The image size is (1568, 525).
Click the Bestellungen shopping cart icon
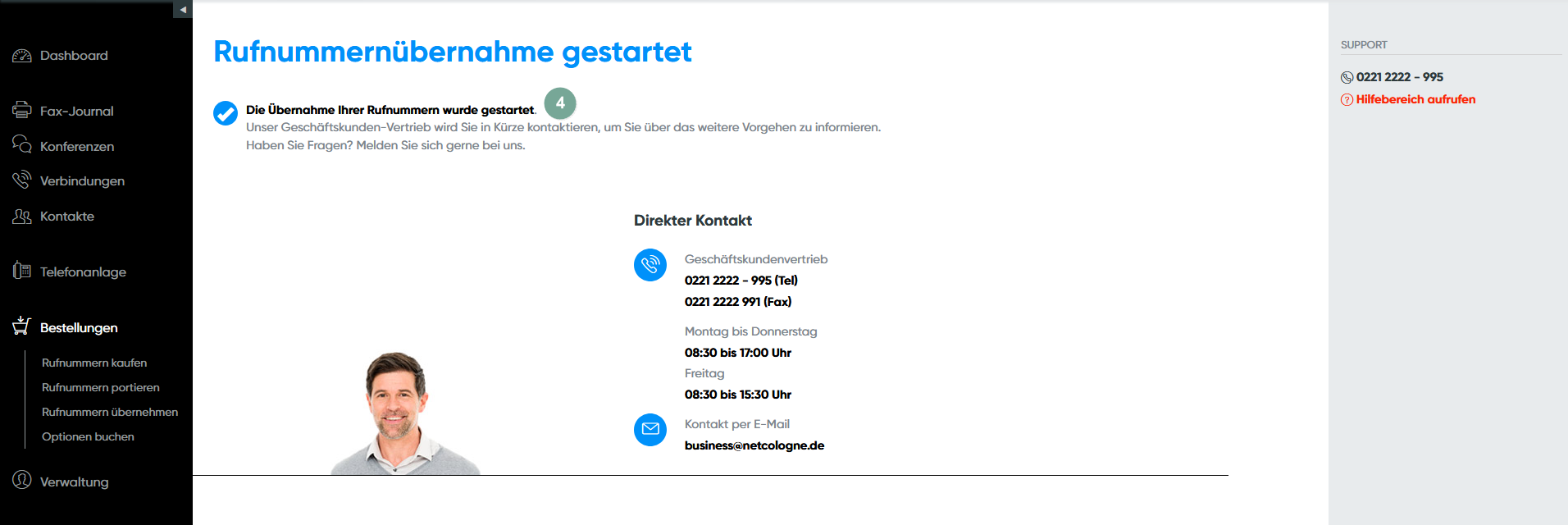(x=22, y=326)
